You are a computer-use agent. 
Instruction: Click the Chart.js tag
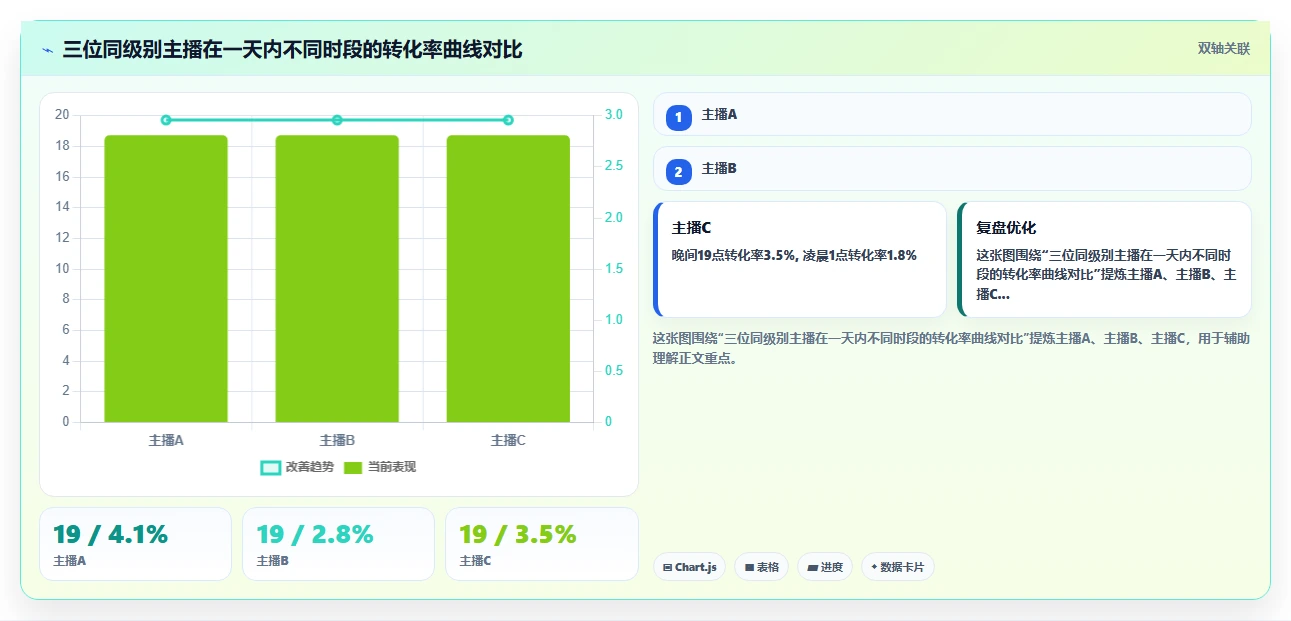pyautogui.click(x=689, y=567)
